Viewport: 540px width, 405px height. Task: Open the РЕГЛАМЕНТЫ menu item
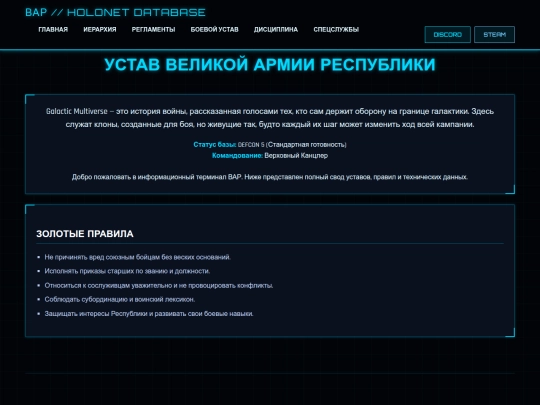(x=153, y=30)
